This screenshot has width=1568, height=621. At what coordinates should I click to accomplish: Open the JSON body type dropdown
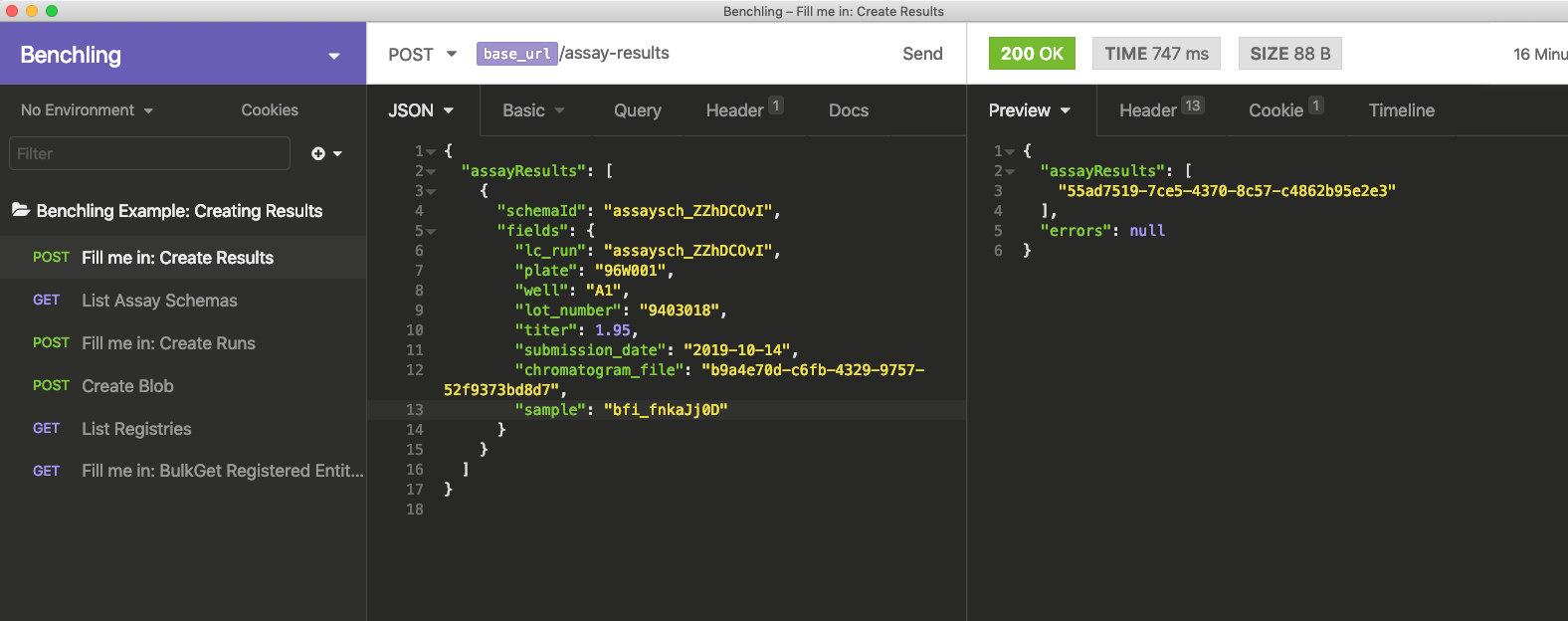421,110
